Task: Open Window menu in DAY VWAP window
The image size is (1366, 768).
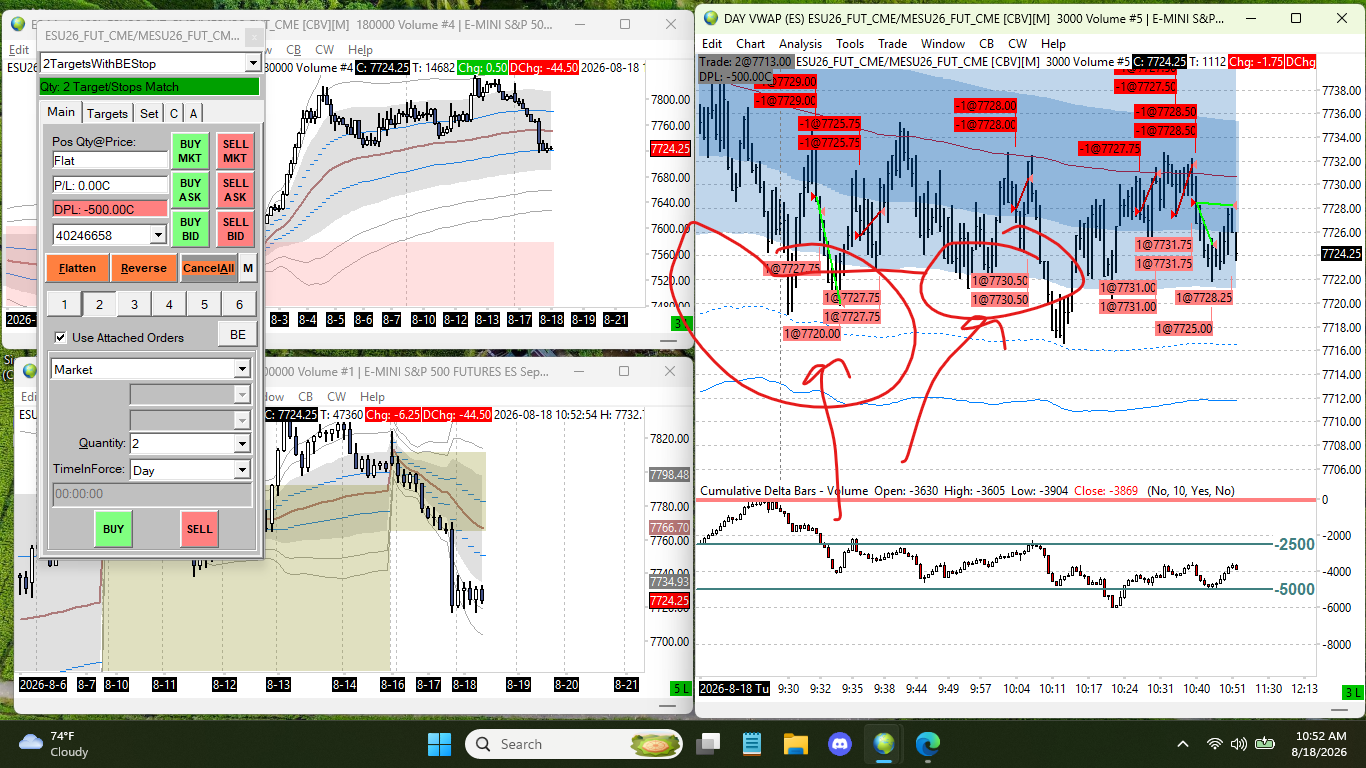Action: coord(943,44)
